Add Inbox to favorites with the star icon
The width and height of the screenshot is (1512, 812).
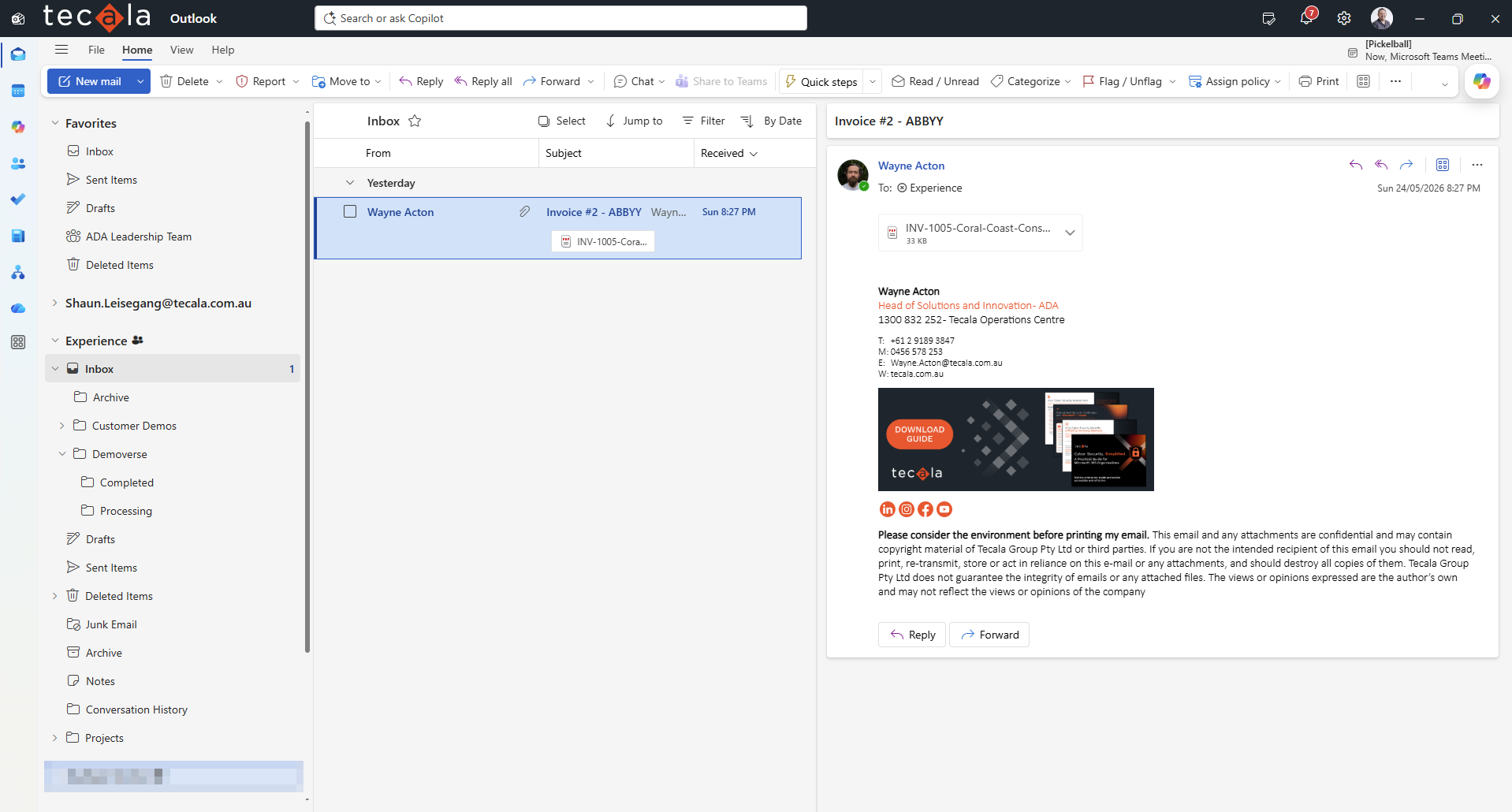(x=415, y=121)
